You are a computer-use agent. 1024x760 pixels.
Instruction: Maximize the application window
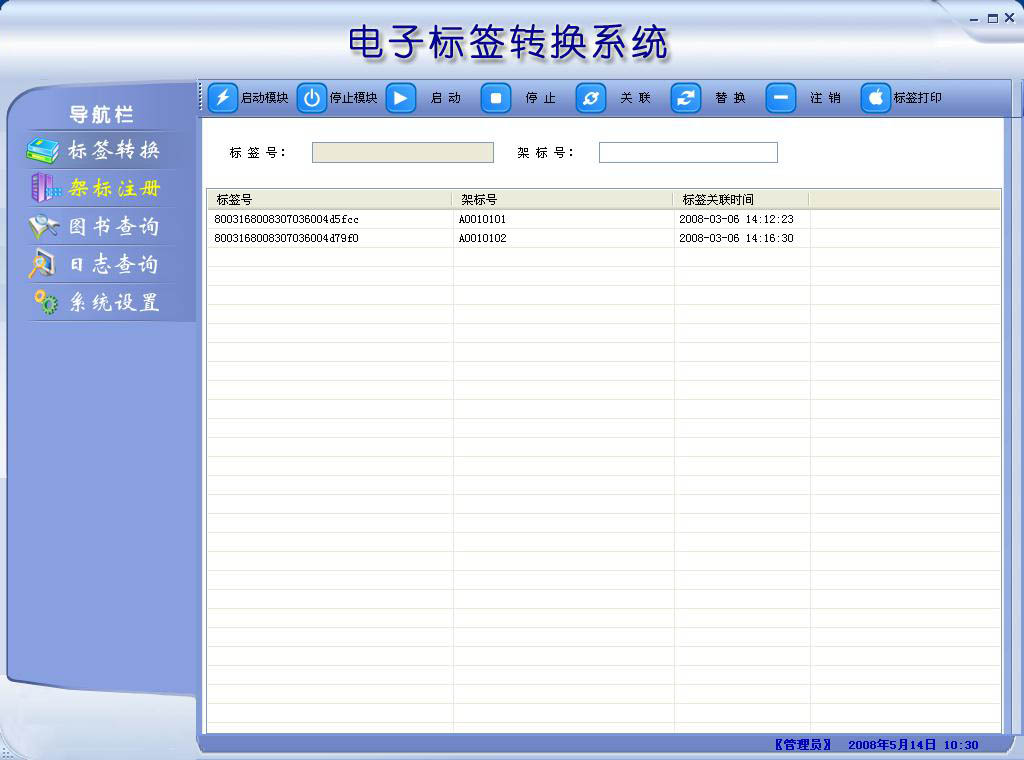click(x=993, y=18)
